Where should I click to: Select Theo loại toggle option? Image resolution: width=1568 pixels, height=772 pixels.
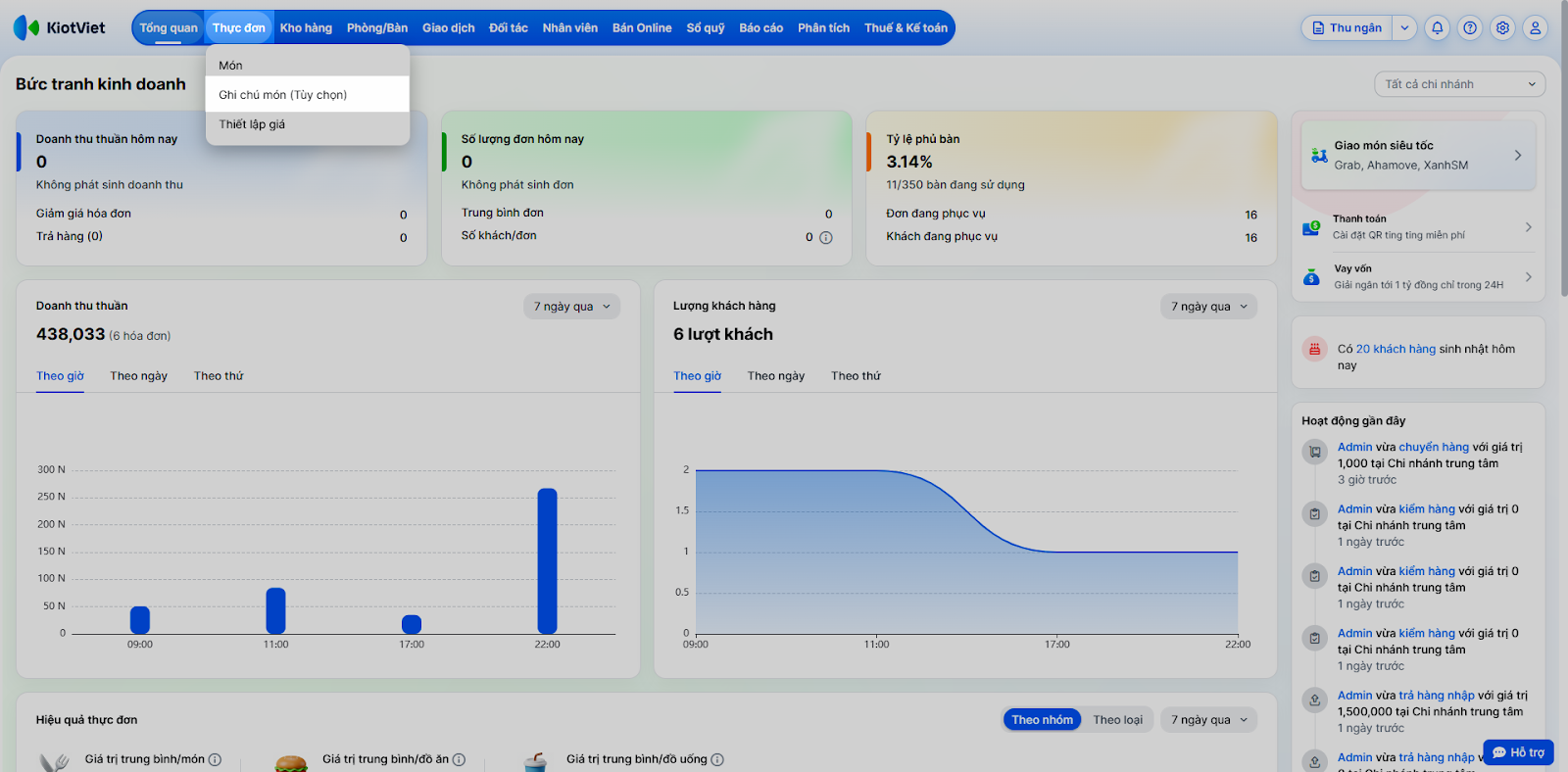coord(1118,720)
